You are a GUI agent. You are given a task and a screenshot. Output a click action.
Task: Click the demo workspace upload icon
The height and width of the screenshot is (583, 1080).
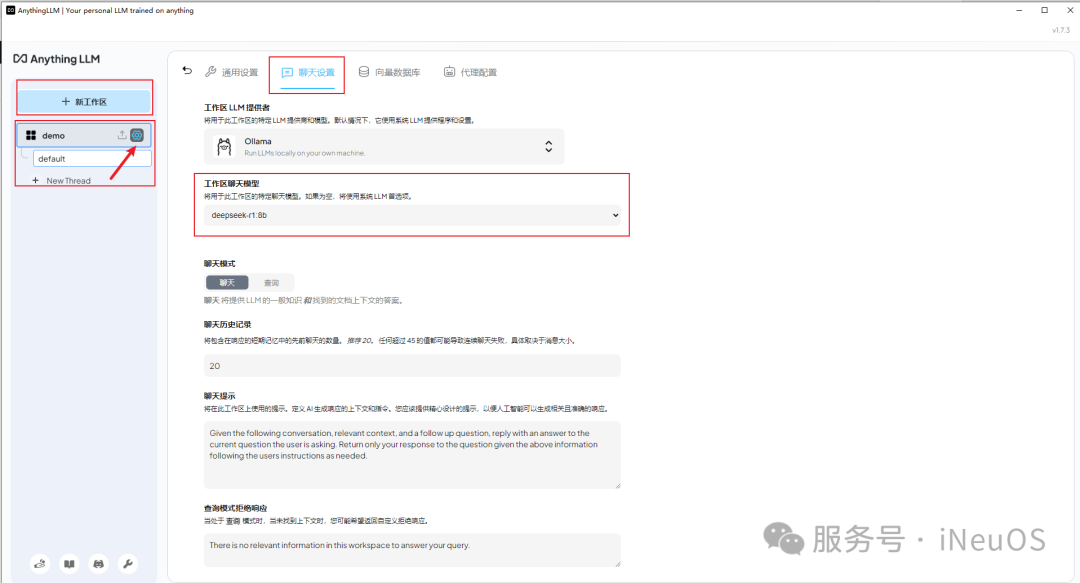pos(122,135)
